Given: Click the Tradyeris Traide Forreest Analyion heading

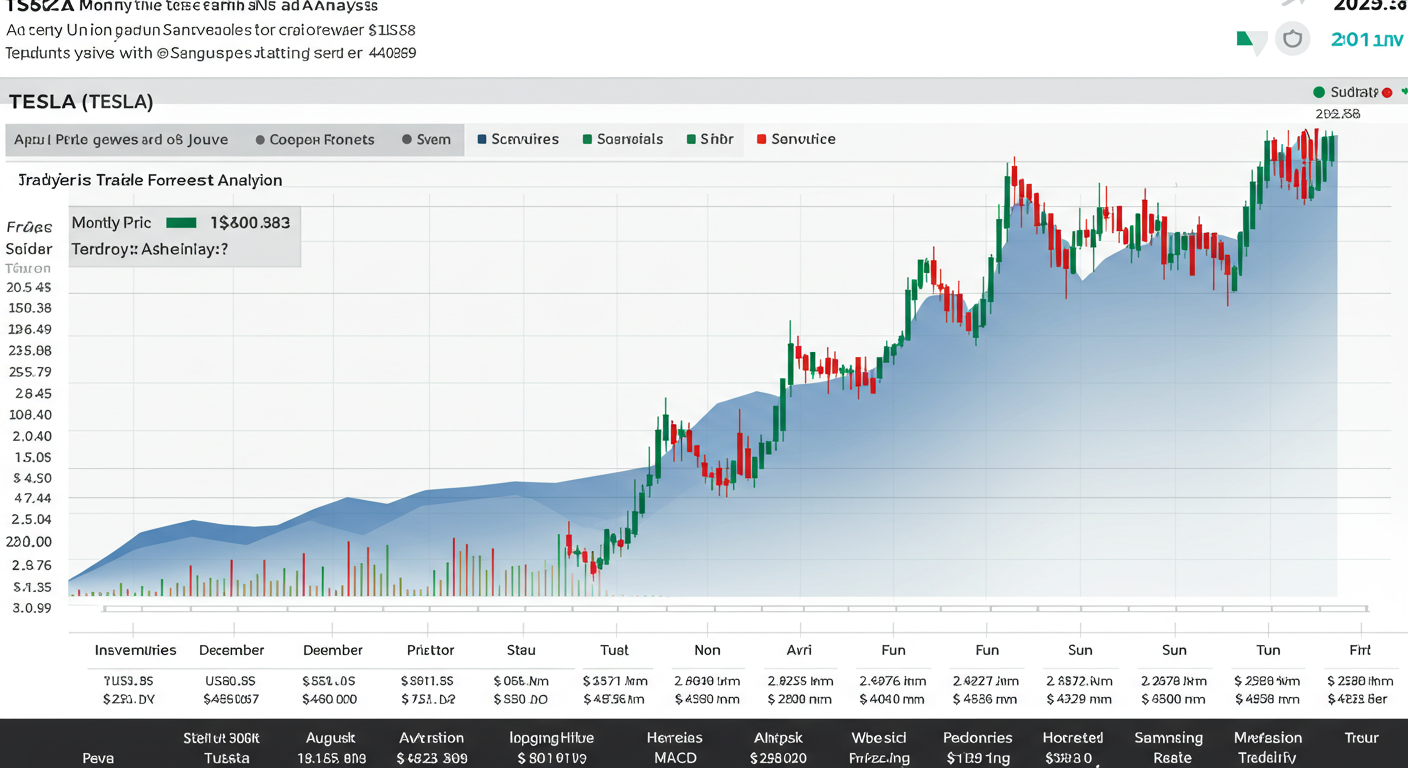Looking at the screenshot, I should click(150, 180).
